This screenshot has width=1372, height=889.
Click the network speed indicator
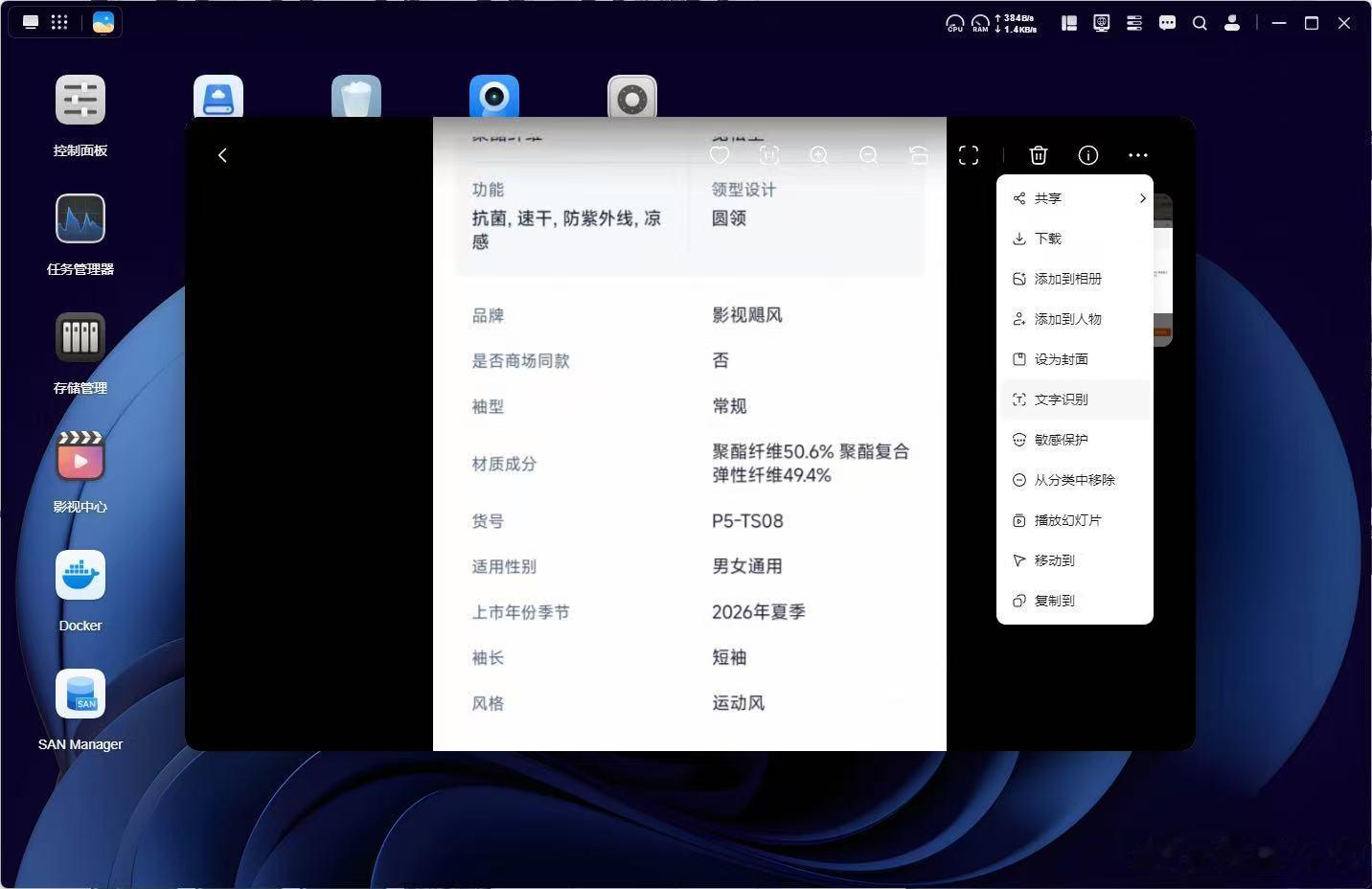pos(1016,23)
